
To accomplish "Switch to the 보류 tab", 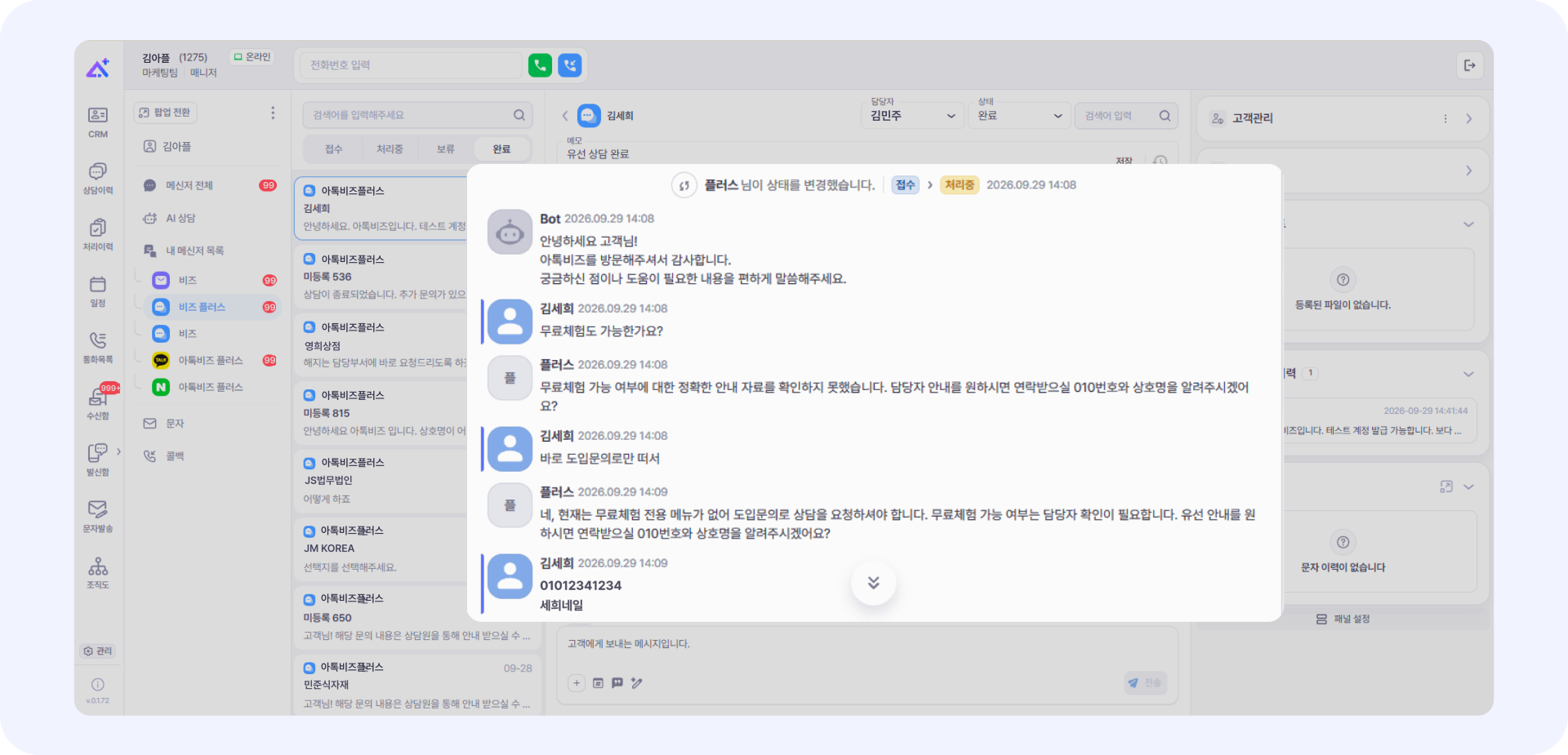I will (x=445, y=149).
